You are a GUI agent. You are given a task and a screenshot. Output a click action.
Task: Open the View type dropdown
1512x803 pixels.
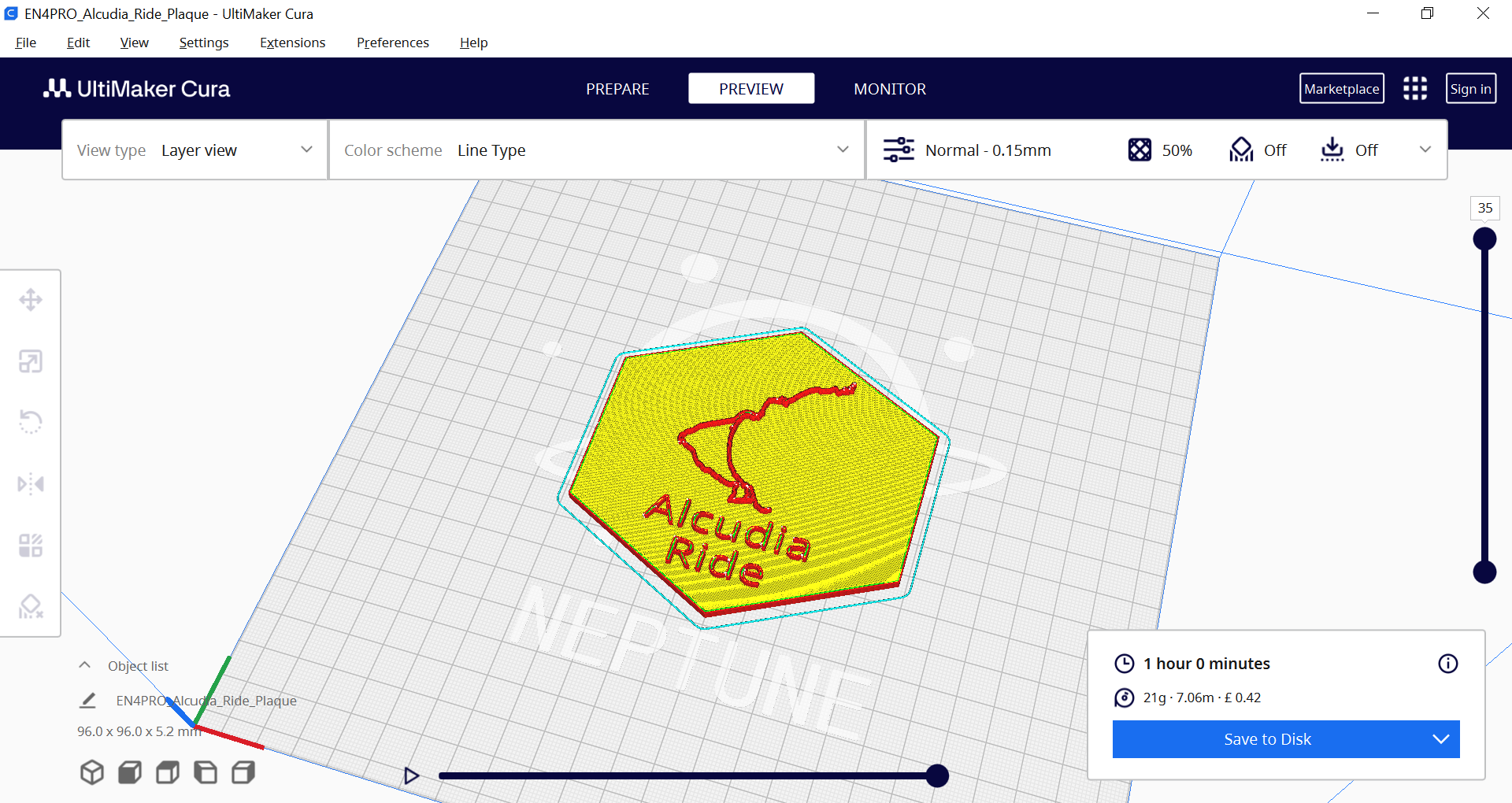click(195, 150)
